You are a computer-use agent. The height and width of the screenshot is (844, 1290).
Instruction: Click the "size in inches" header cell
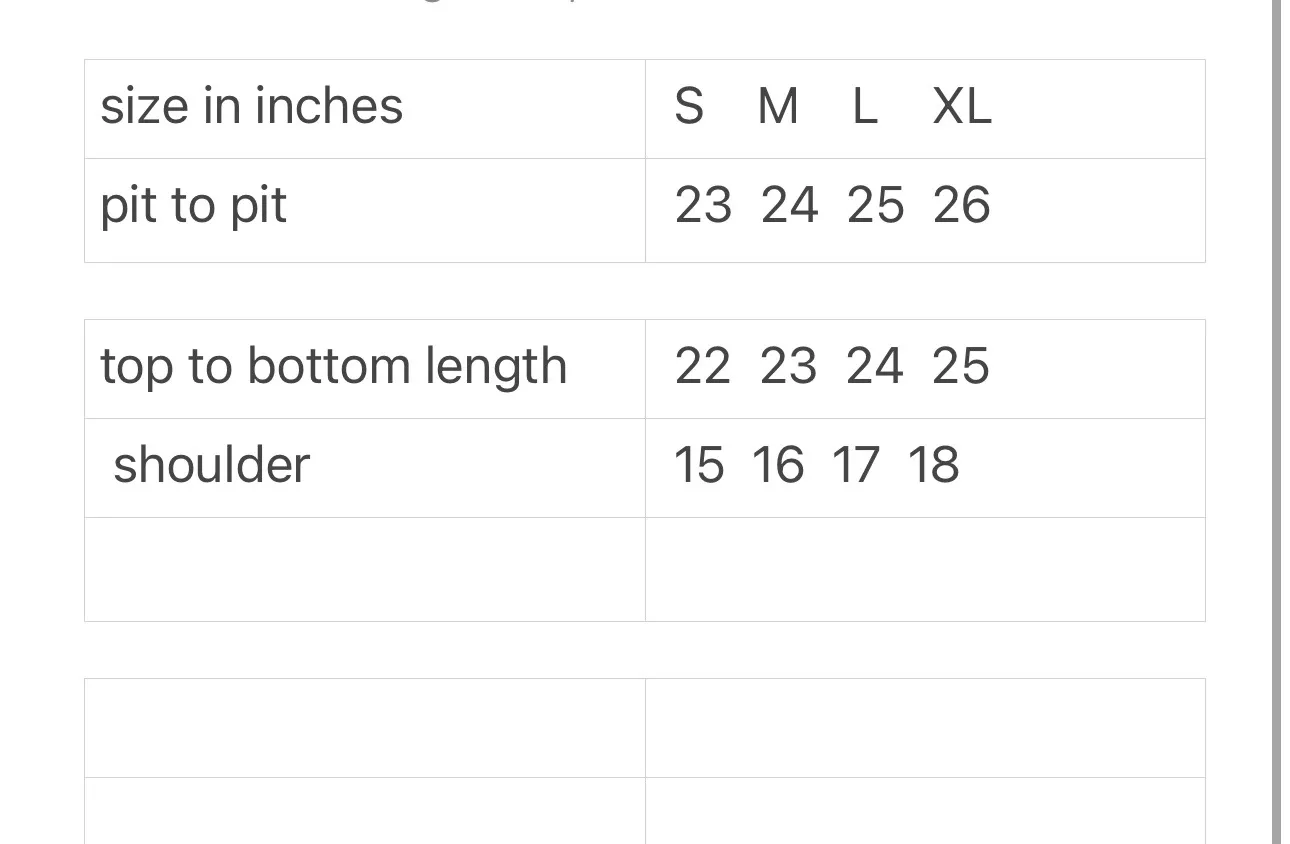point(252,107)
